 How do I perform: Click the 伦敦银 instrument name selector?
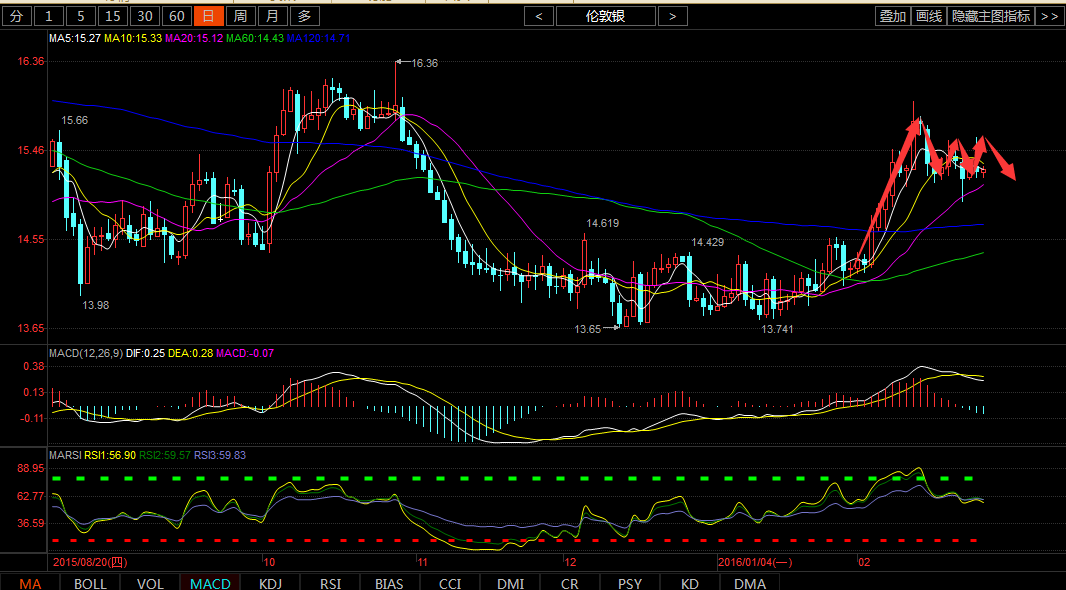pyautogui.click(x=605, y=16)
